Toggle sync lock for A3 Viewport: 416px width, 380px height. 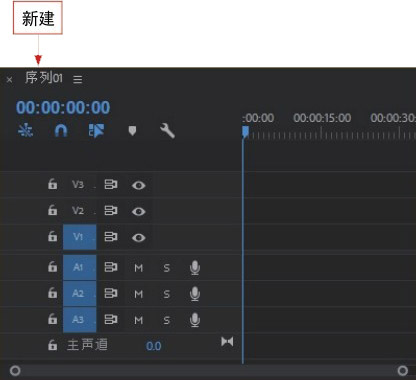[x=111, y=320]
